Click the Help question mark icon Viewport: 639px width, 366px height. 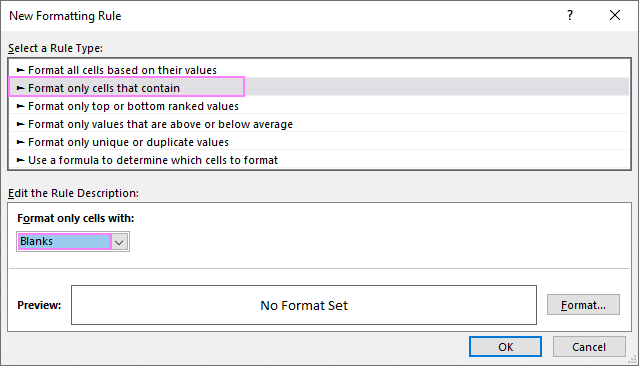(570, 15)
